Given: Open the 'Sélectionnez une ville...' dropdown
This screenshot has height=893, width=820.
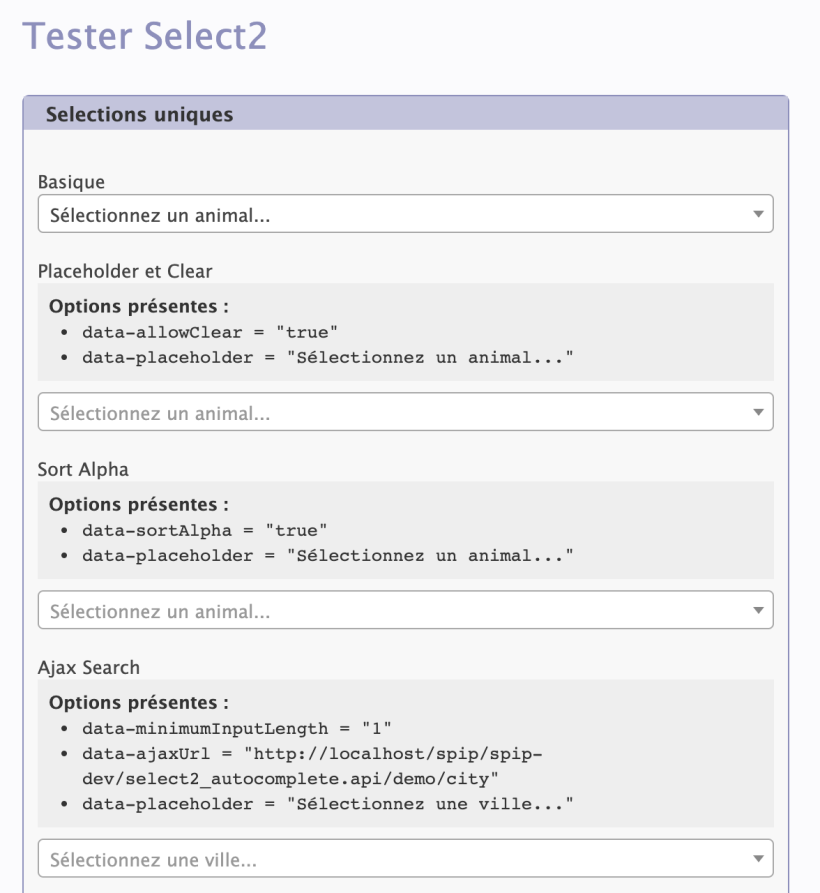Looking at the screenshot, I should tap(405, 858).
